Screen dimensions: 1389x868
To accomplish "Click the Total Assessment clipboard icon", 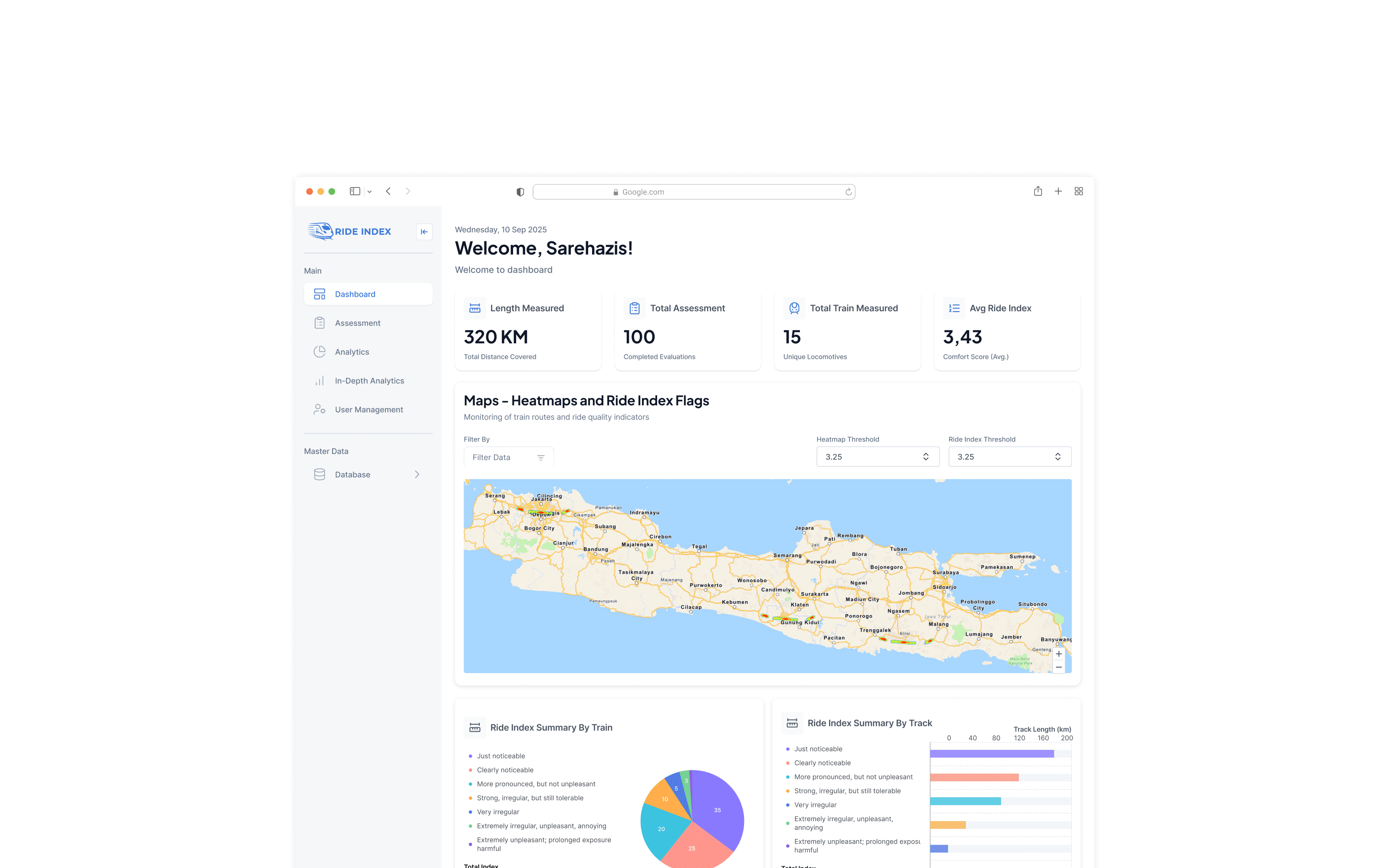I will pyautogui.click(x=634, y=308).
